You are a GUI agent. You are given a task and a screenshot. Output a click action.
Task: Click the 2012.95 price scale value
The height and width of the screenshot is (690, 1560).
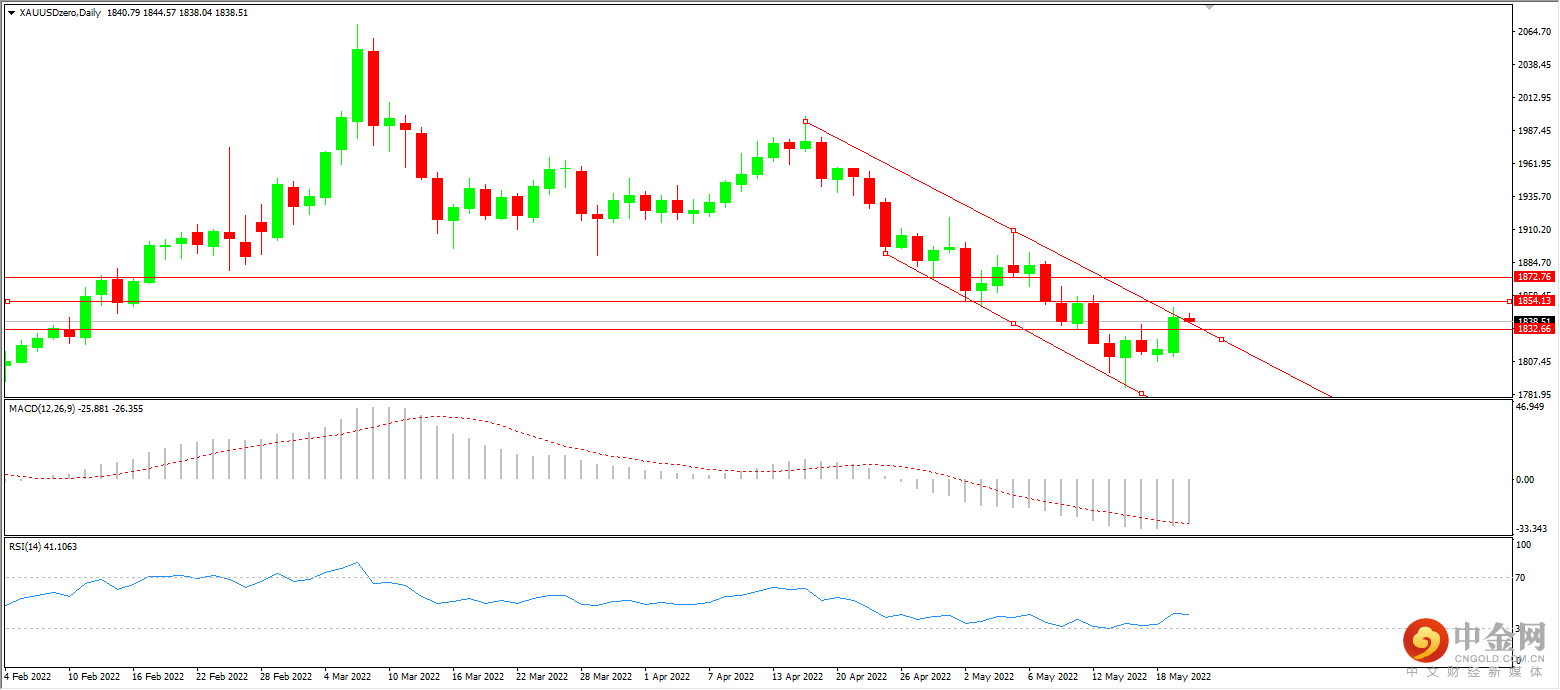click(x=1534, y=98)
